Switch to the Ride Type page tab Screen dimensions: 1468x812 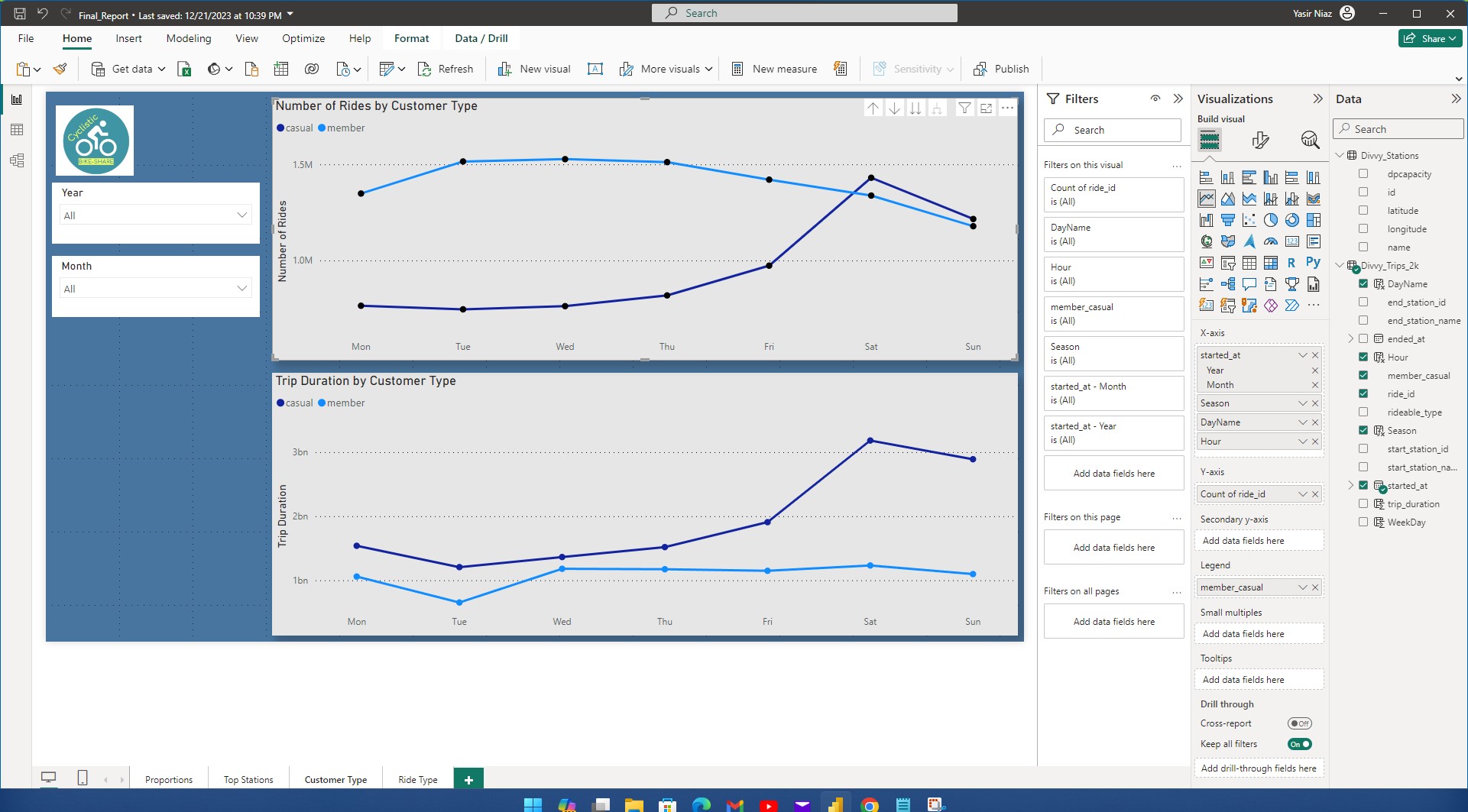418,780
